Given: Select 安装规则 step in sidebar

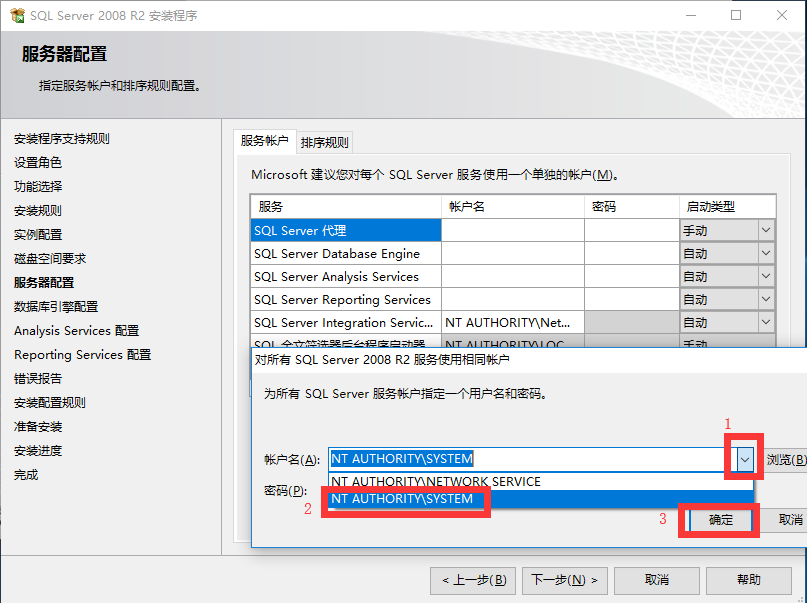Looking at the screenshot, I should tap(38, 211).
